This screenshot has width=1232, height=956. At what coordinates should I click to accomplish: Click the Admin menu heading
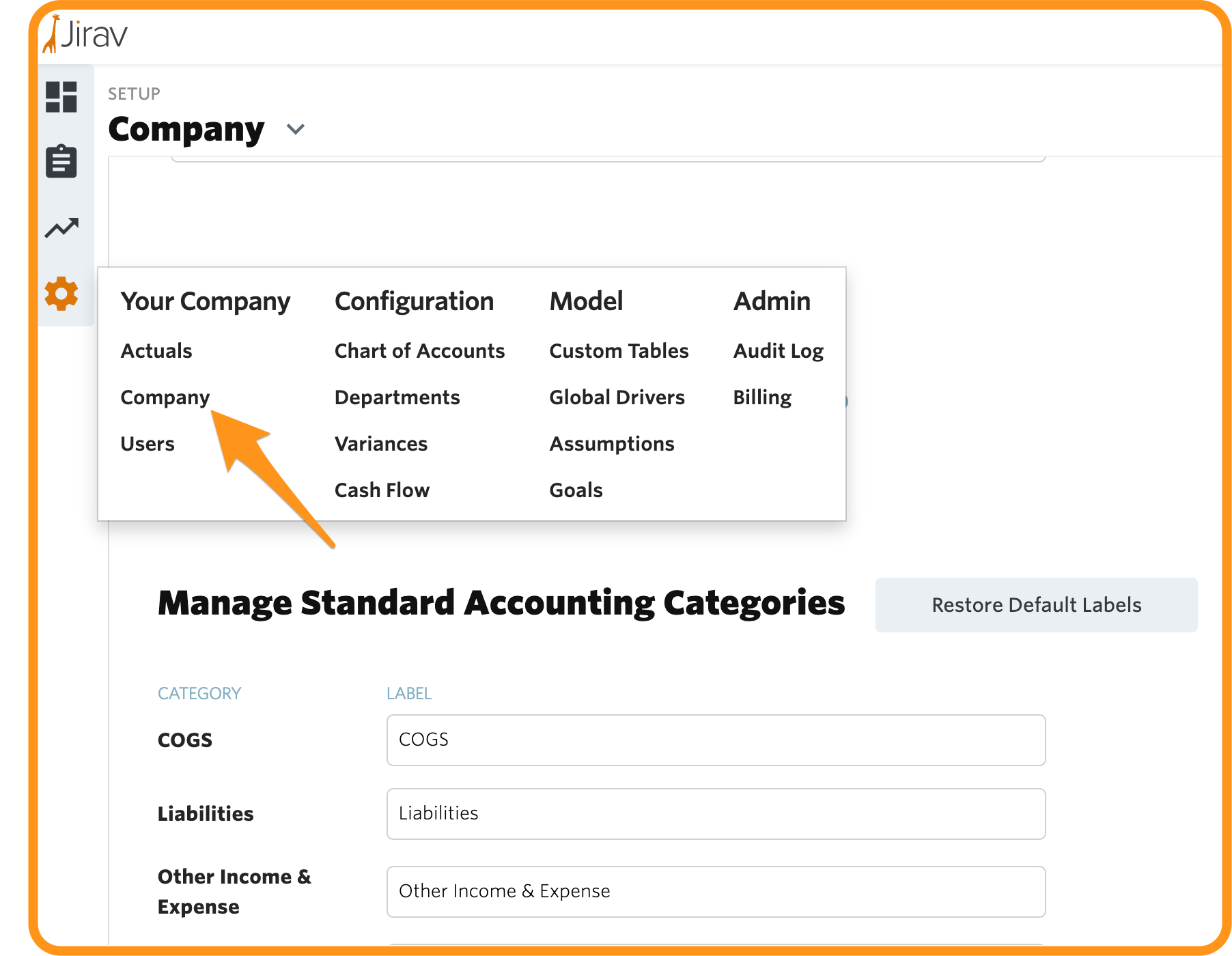(x=772, y=301)
